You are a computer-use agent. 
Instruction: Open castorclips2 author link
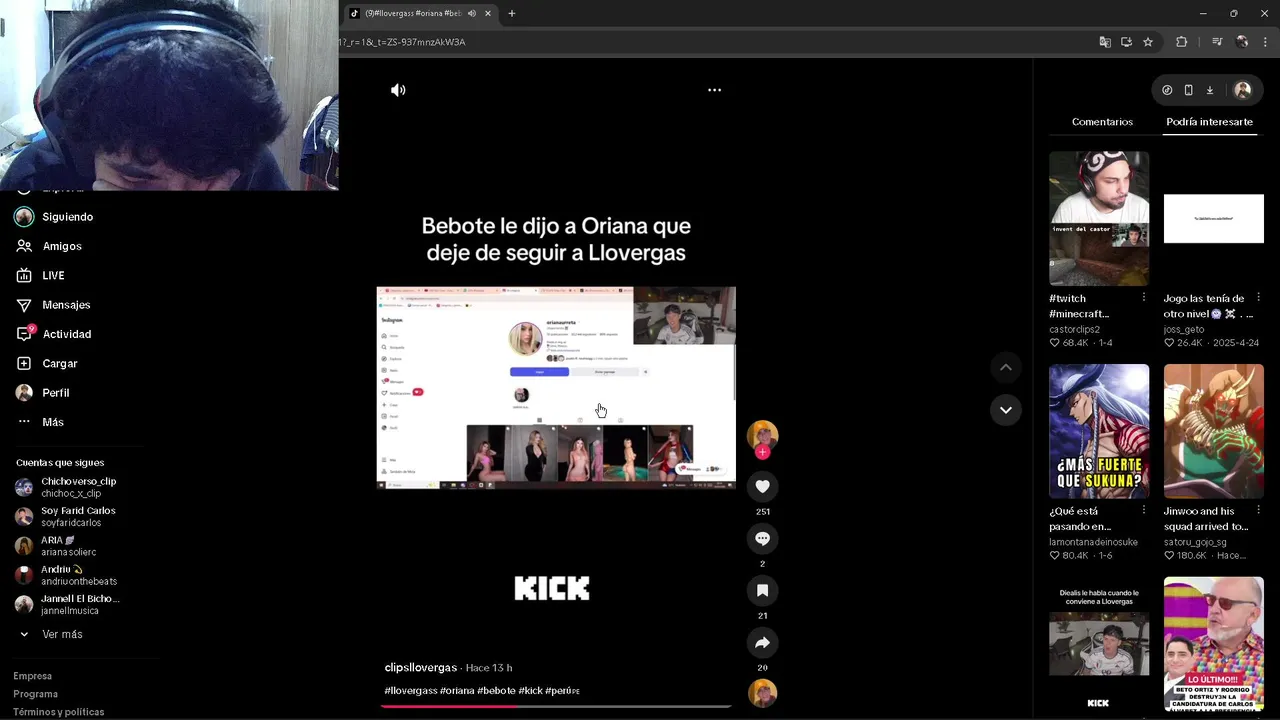(1074, 329)
